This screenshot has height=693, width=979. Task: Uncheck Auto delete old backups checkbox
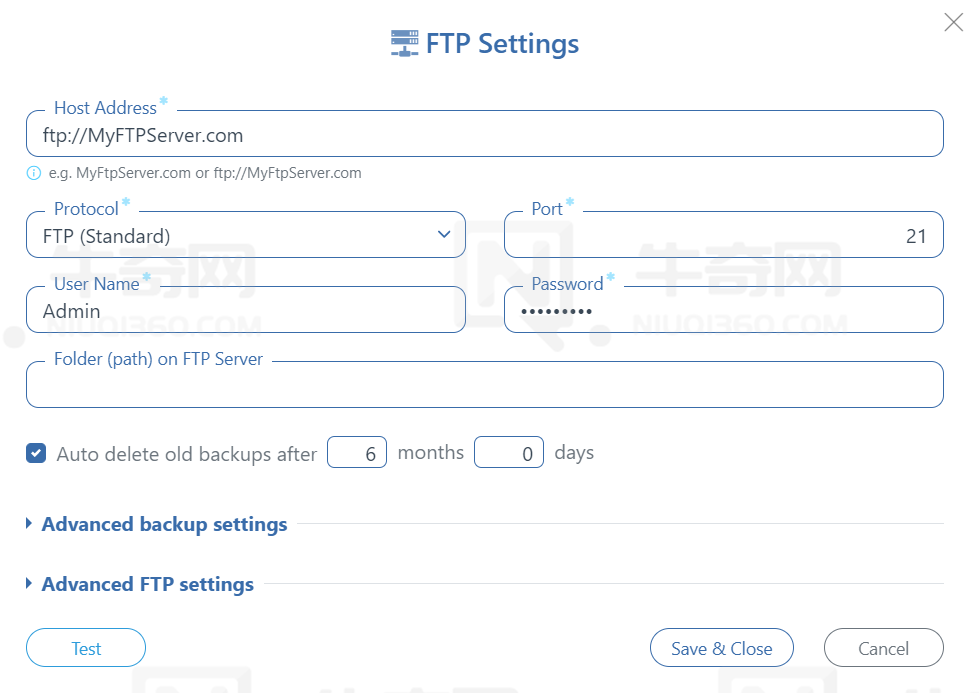click(36, 453)
